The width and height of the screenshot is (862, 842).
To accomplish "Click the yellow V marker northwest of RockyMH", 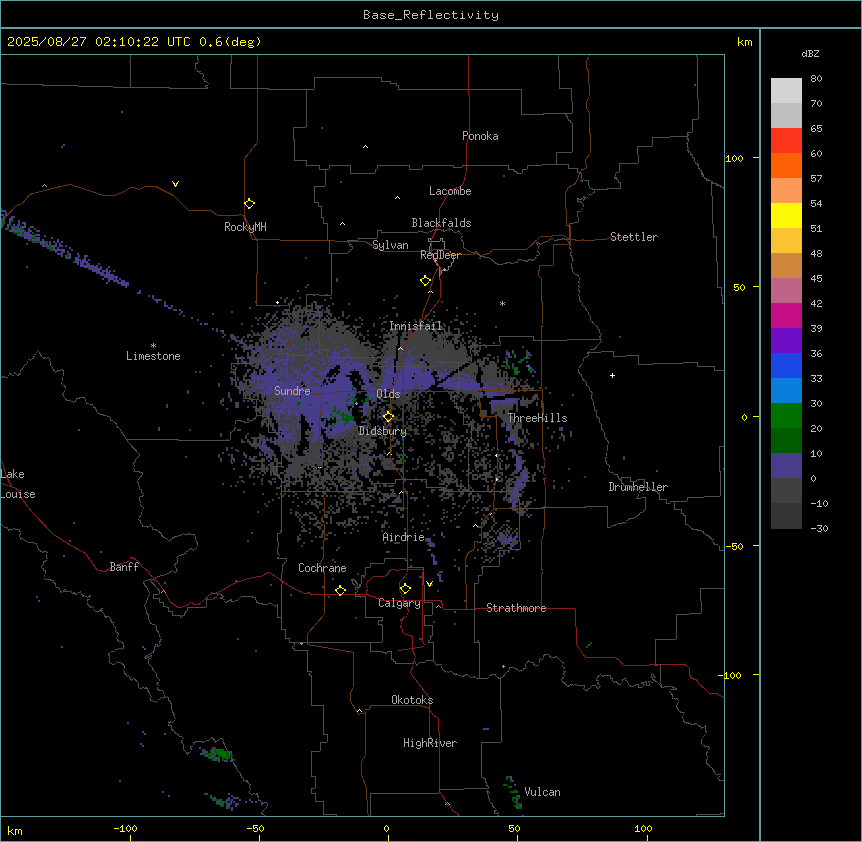I will point(175,184).
